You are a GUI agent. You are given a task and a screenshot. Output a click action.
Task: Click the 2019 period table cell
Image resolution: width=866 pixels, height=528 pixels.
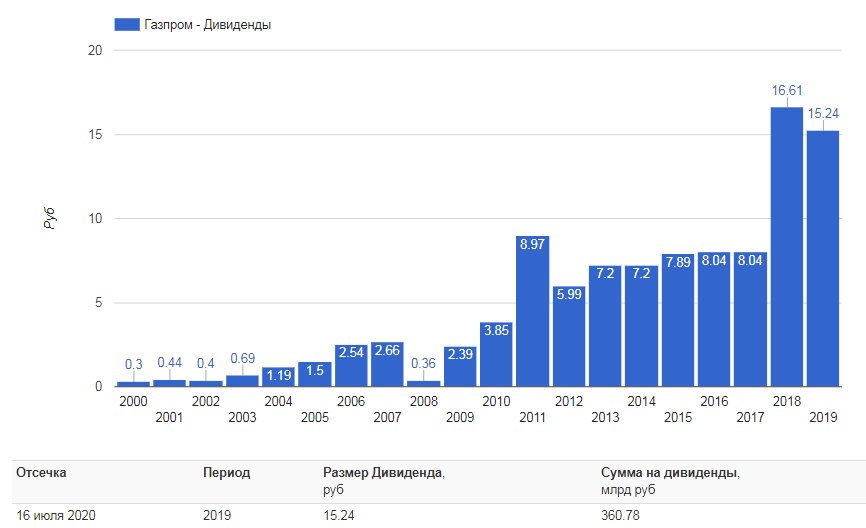(216, 515)
